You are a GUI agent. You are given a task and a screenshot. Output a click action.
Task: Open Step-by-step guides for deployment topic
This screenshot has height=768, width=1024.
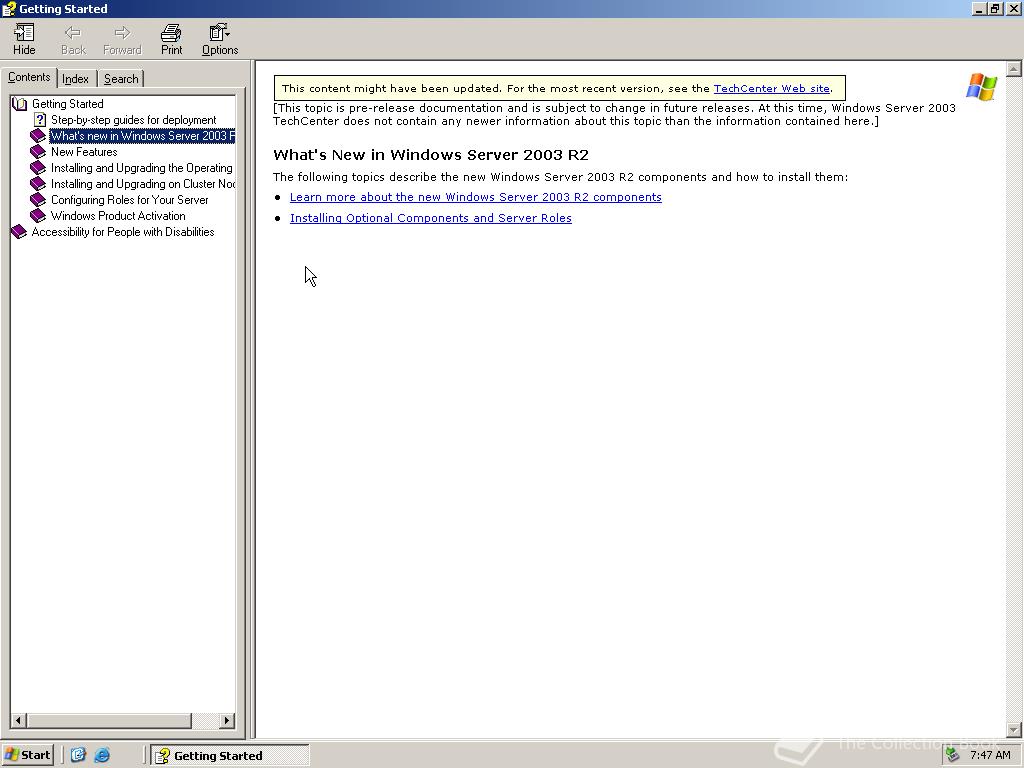pos(133,120)
